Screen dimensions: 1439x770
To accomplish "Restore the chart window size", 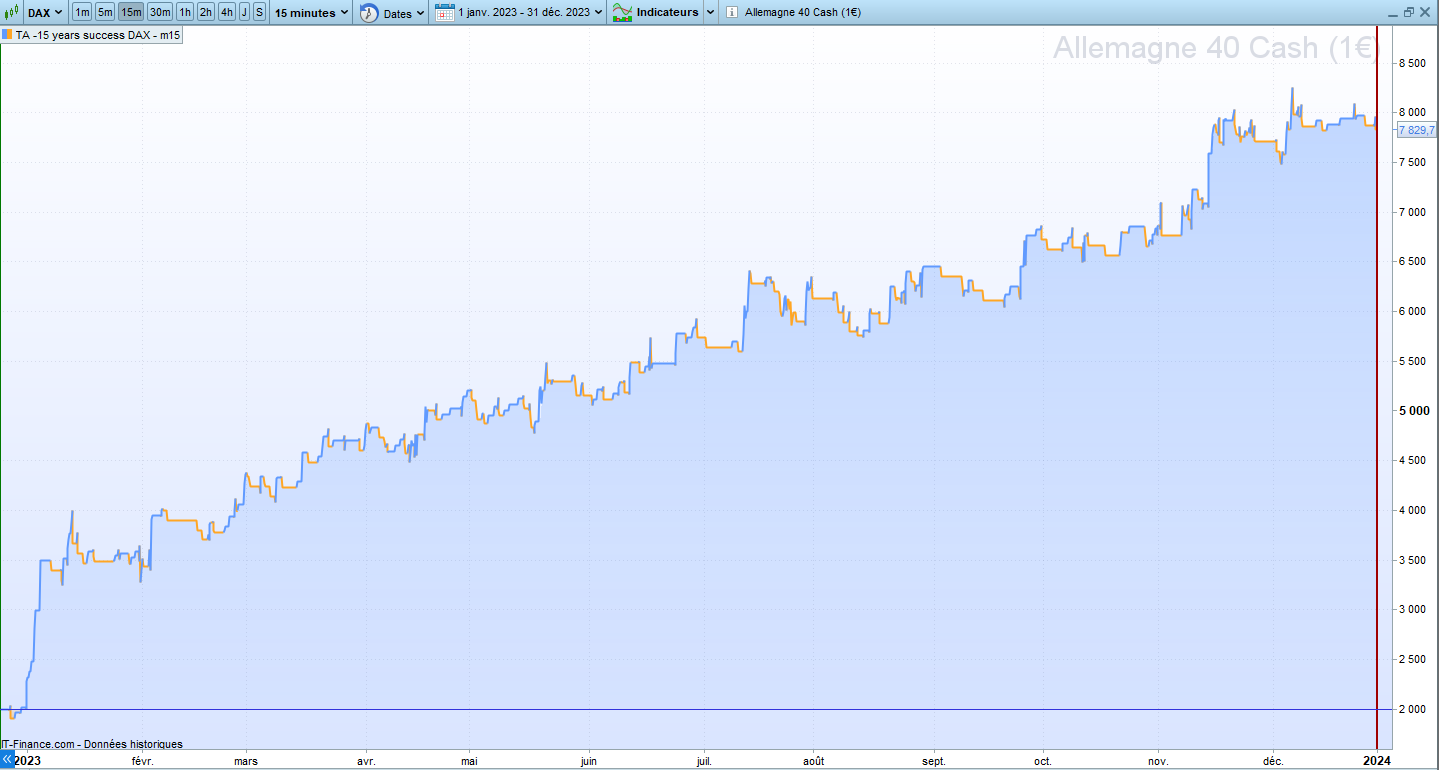I will point(1409,12).
